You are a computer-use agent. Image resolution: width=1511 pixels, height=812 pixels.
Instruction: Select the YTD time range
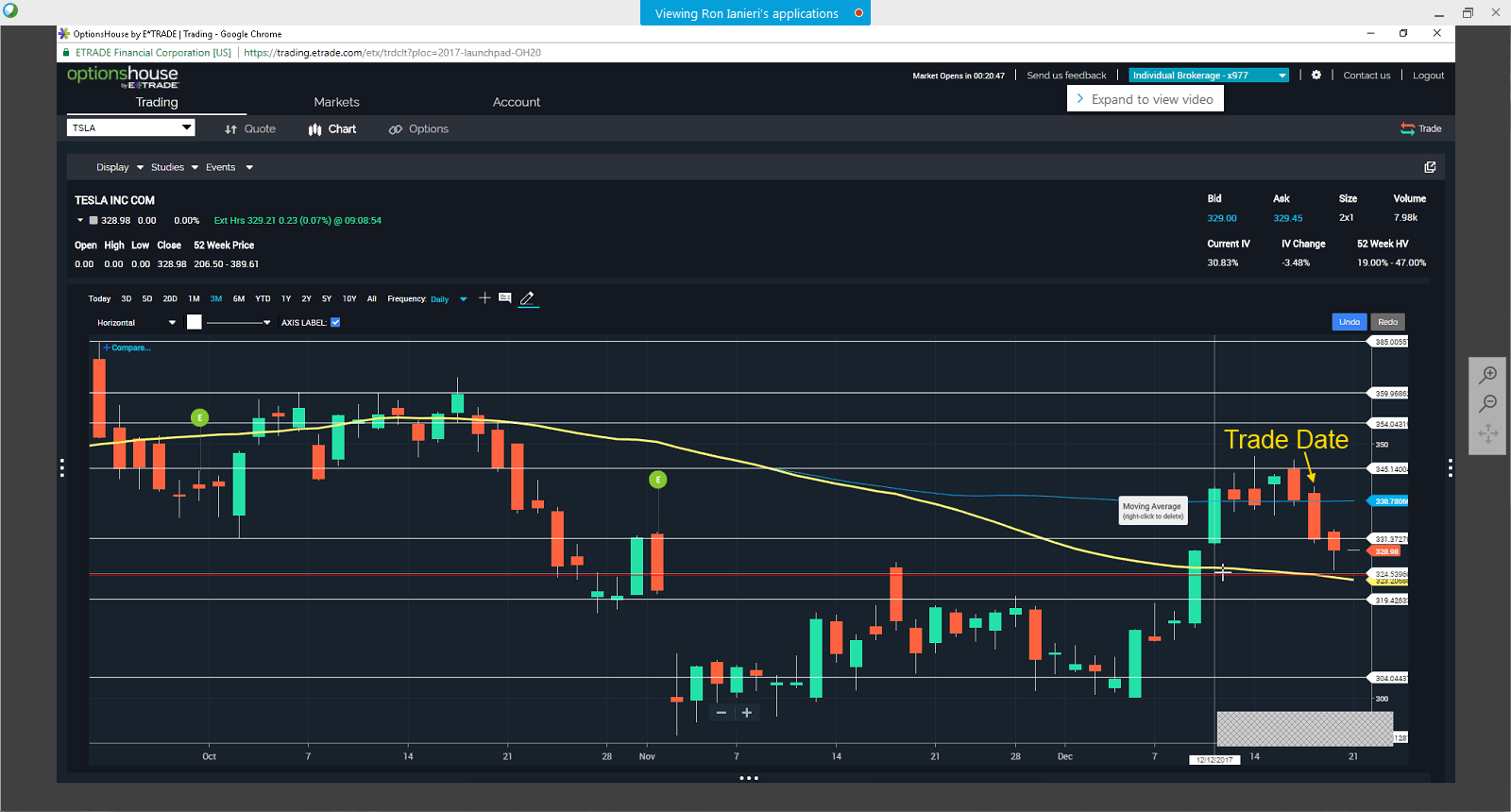pyautogui.click(x=263, y=298)
